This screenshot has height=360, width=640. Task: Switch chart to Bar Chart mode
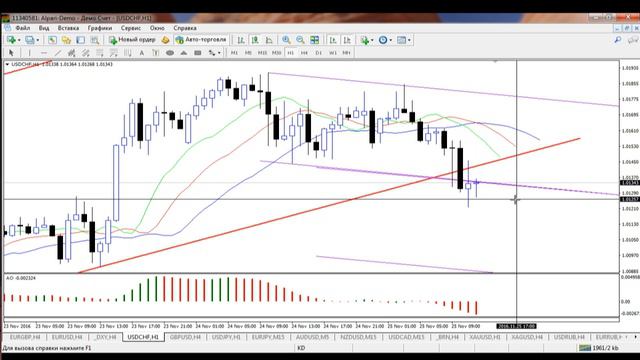point(241,40)
